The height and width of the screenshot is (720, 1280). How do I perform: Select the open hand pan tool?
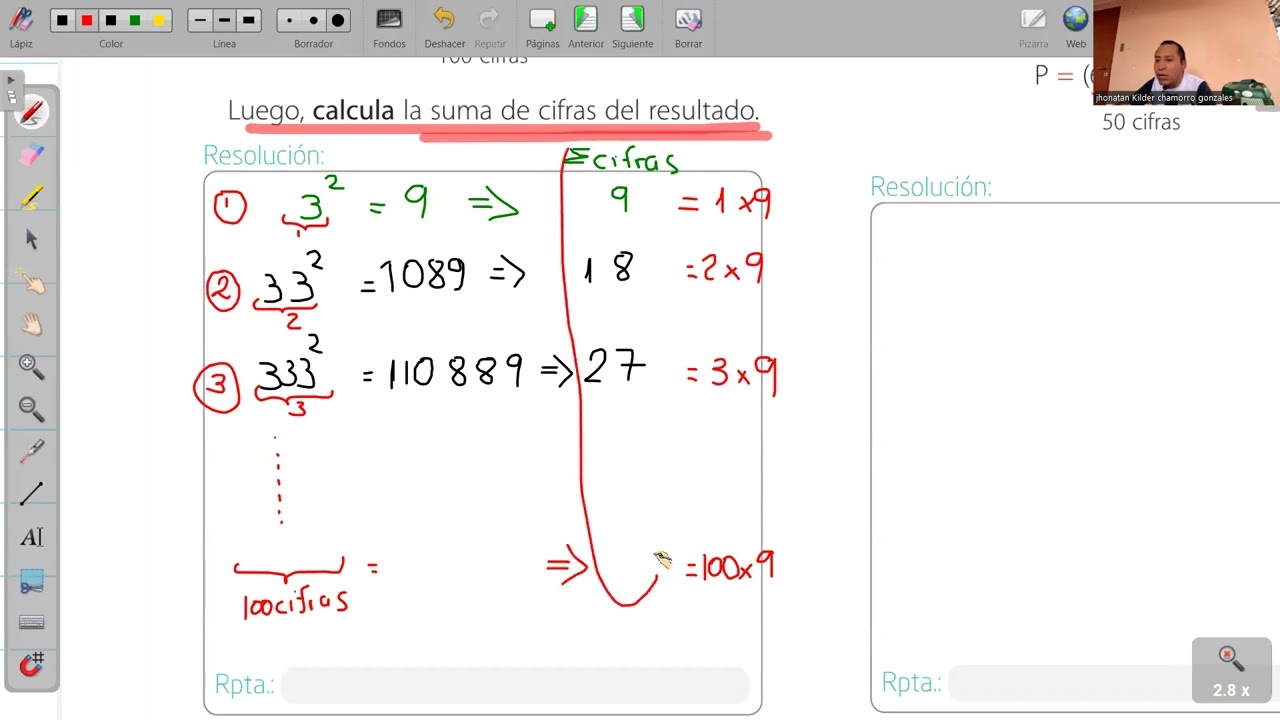(x=32, y=324)
